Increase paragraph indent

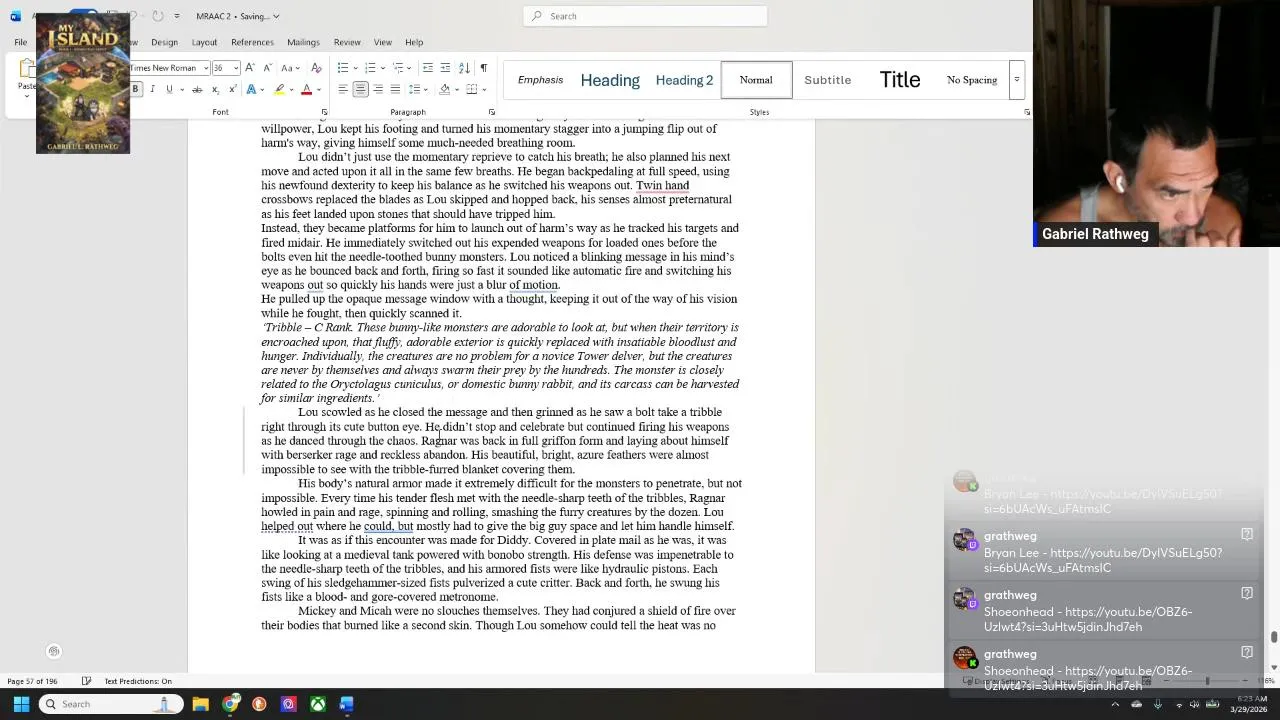pyautogui.click(x=445, y=68)
